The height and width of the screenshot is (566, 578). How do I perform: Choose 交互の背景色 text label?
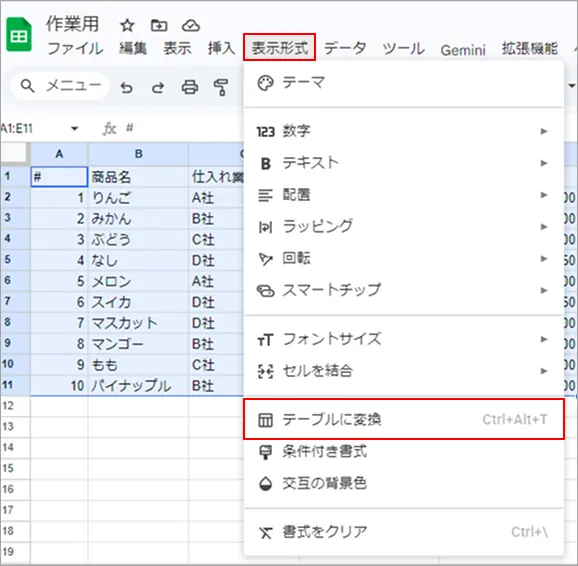click(324, 483)
